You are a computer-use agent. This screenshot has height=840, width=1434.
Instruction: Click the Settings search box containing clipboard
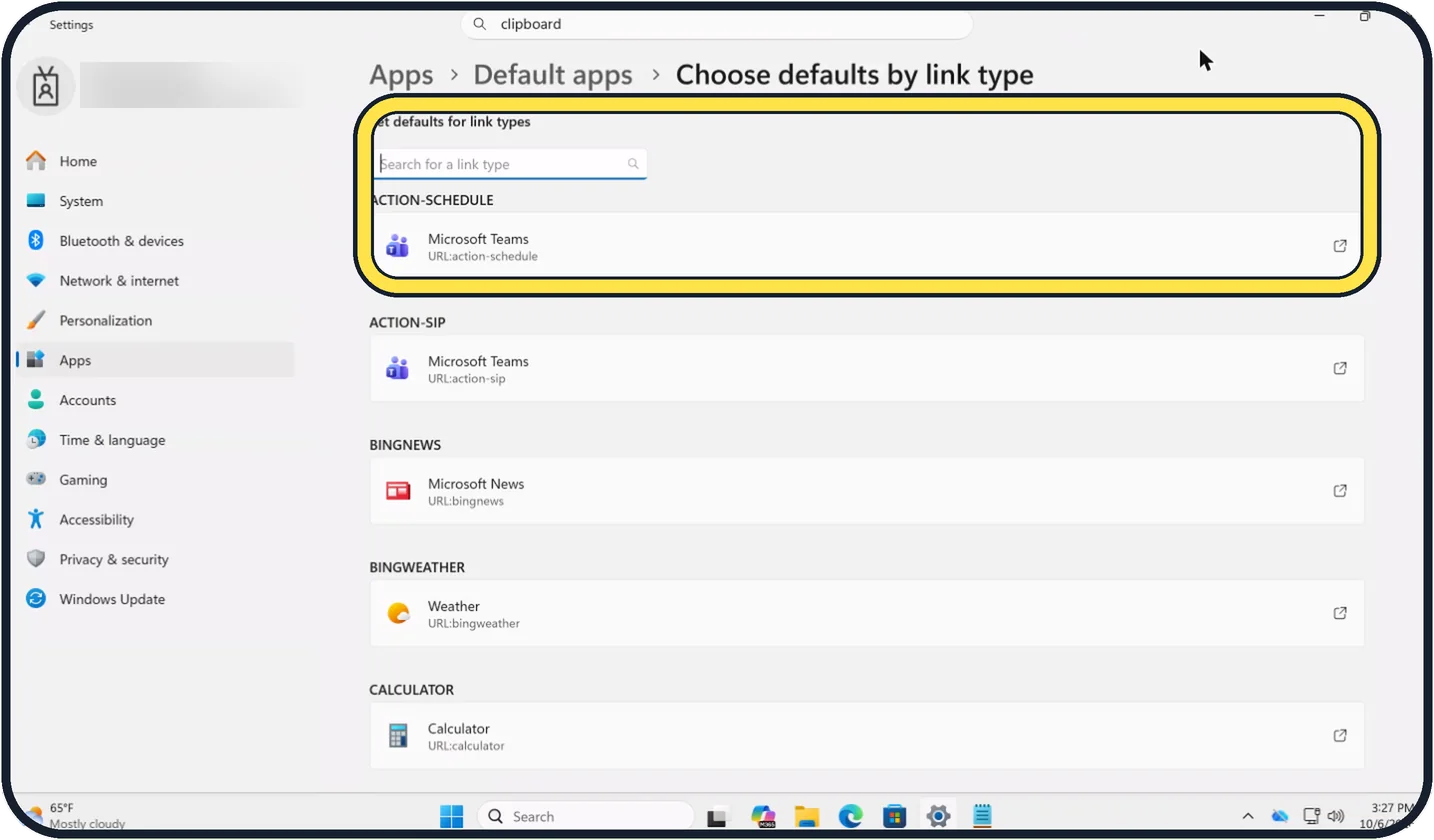tap(717, 24)
